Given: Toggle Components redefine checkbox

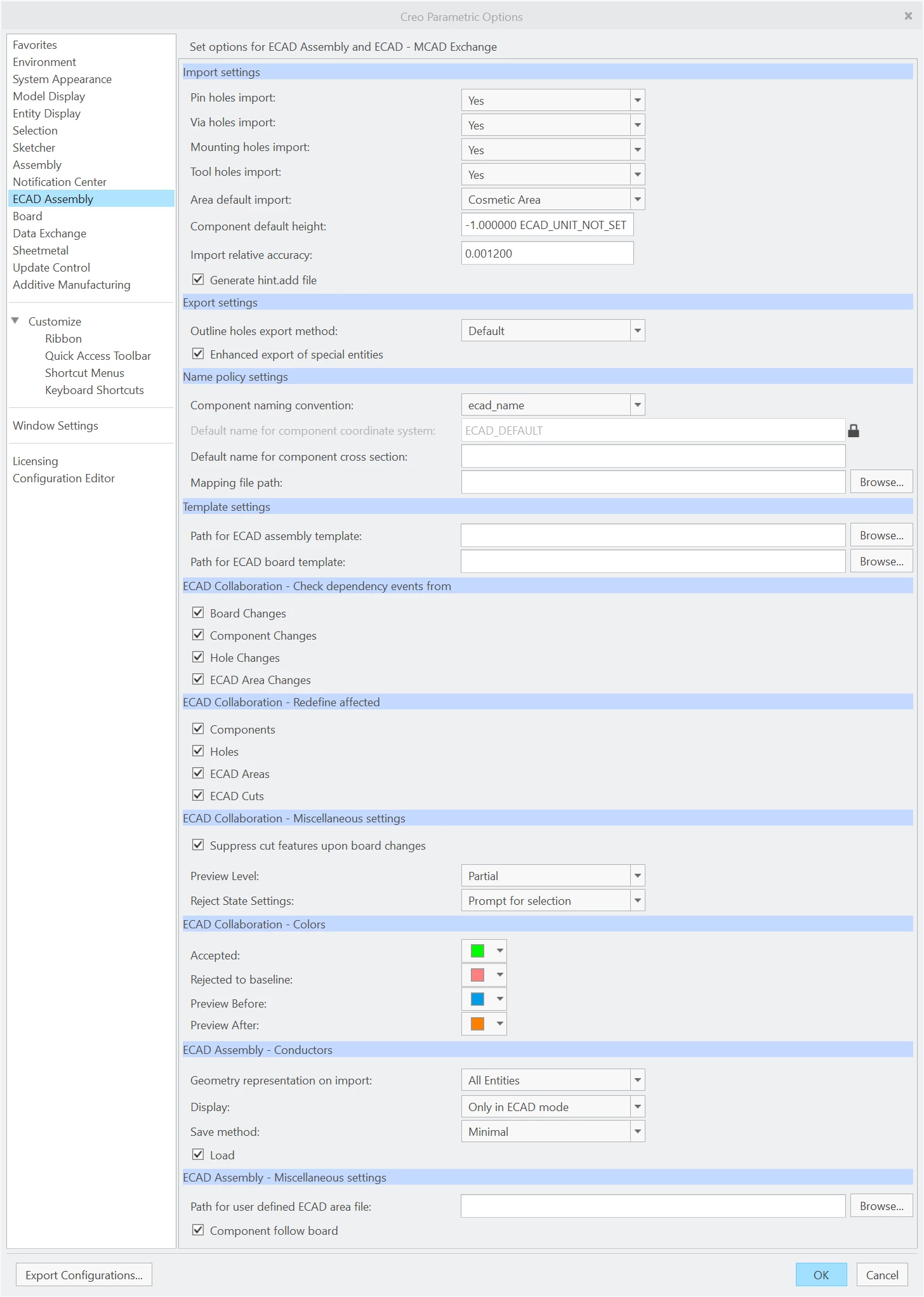Looking at the screenshot, I should point(198,729).
